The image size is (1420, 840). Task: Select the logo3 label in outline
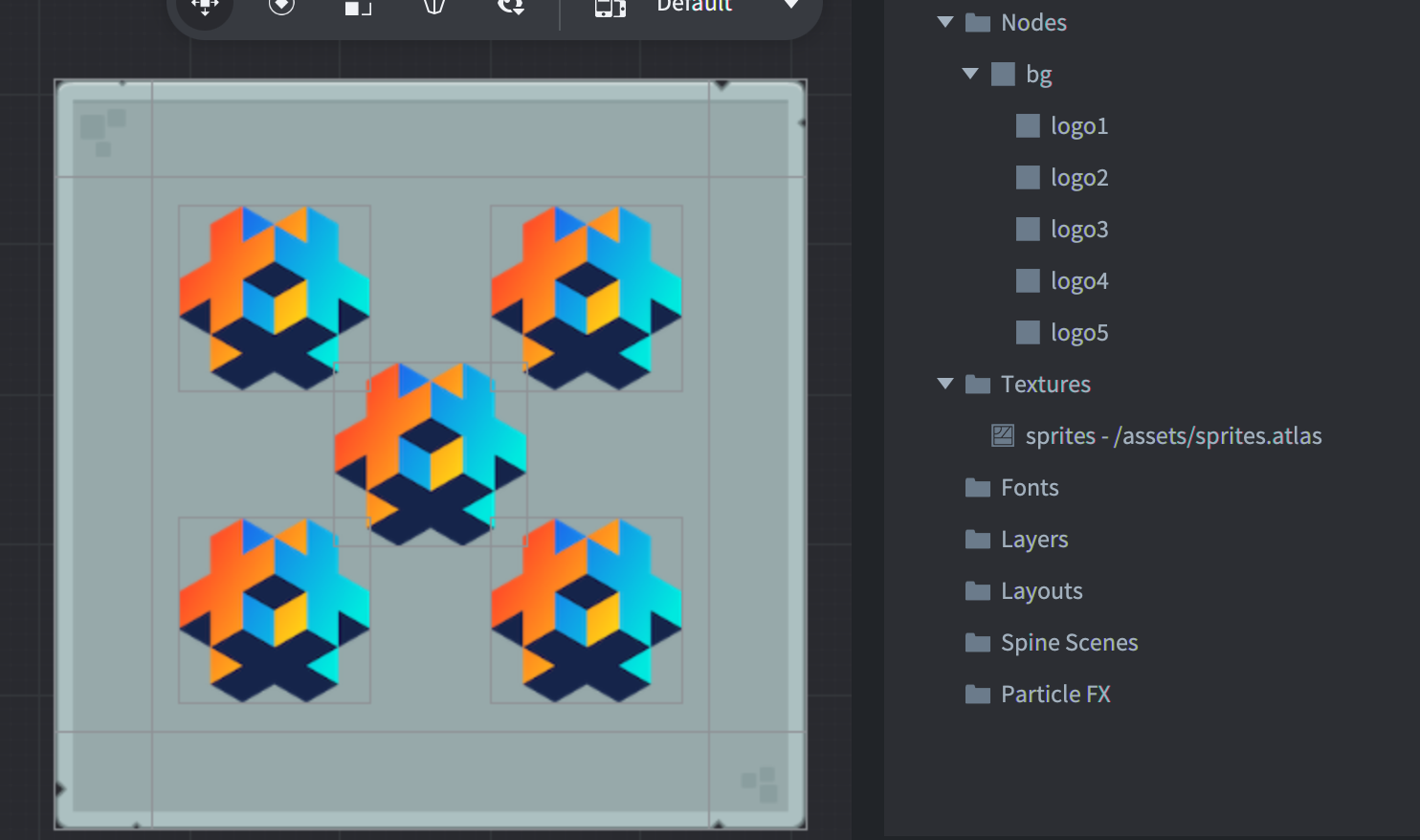(1079, 230)
